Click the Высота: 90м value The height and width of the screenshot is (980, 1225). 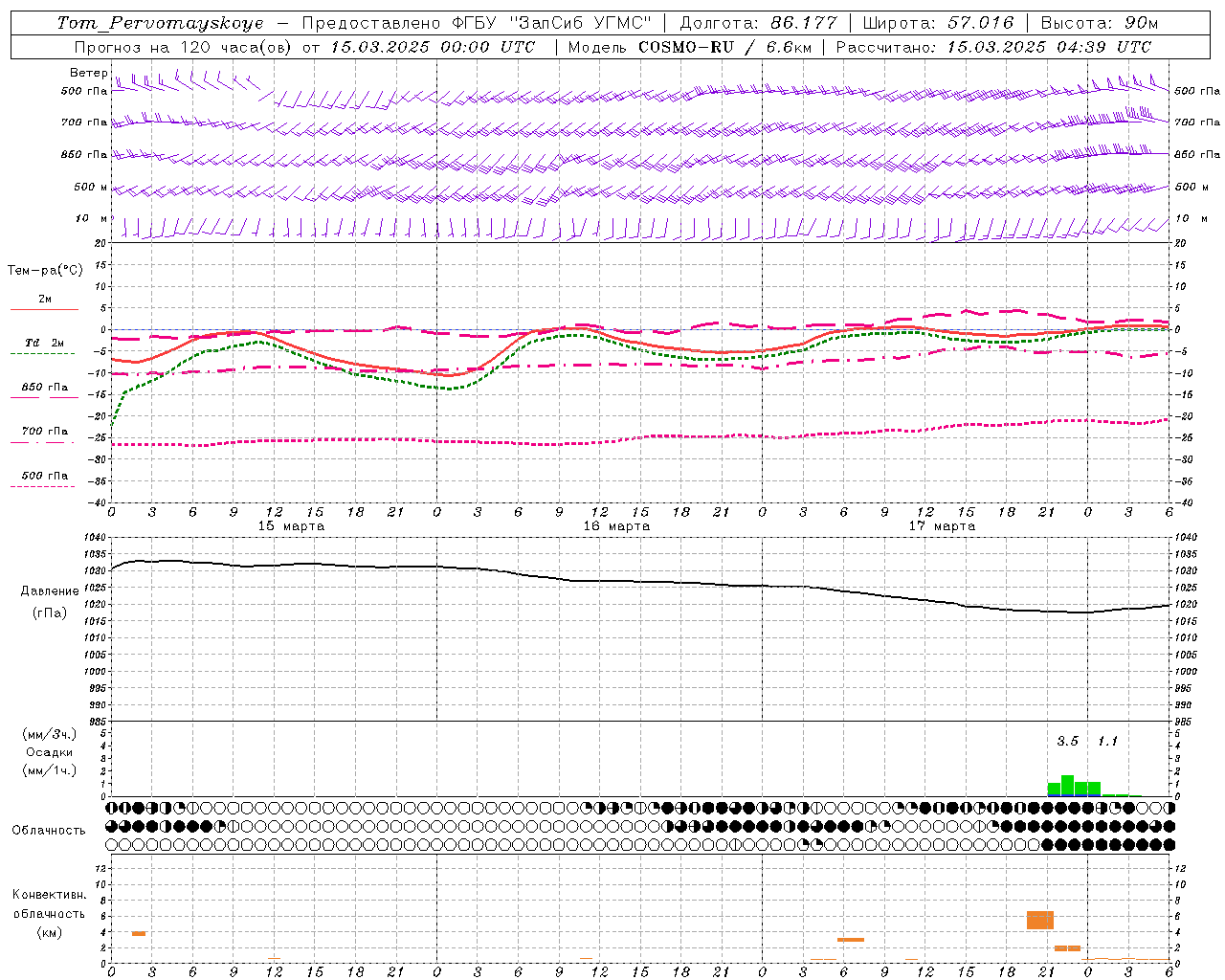point(1099,23)
